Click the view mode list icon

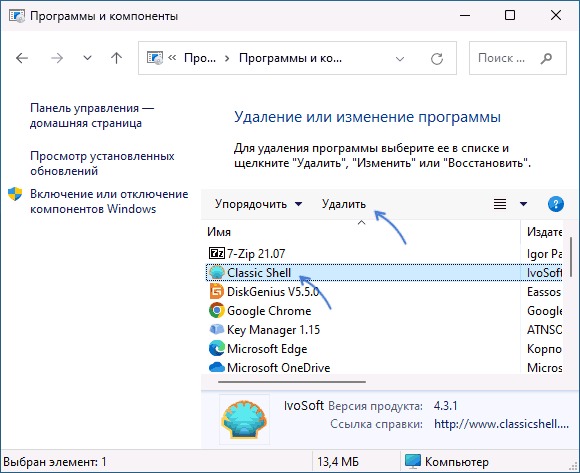[500, 204]
